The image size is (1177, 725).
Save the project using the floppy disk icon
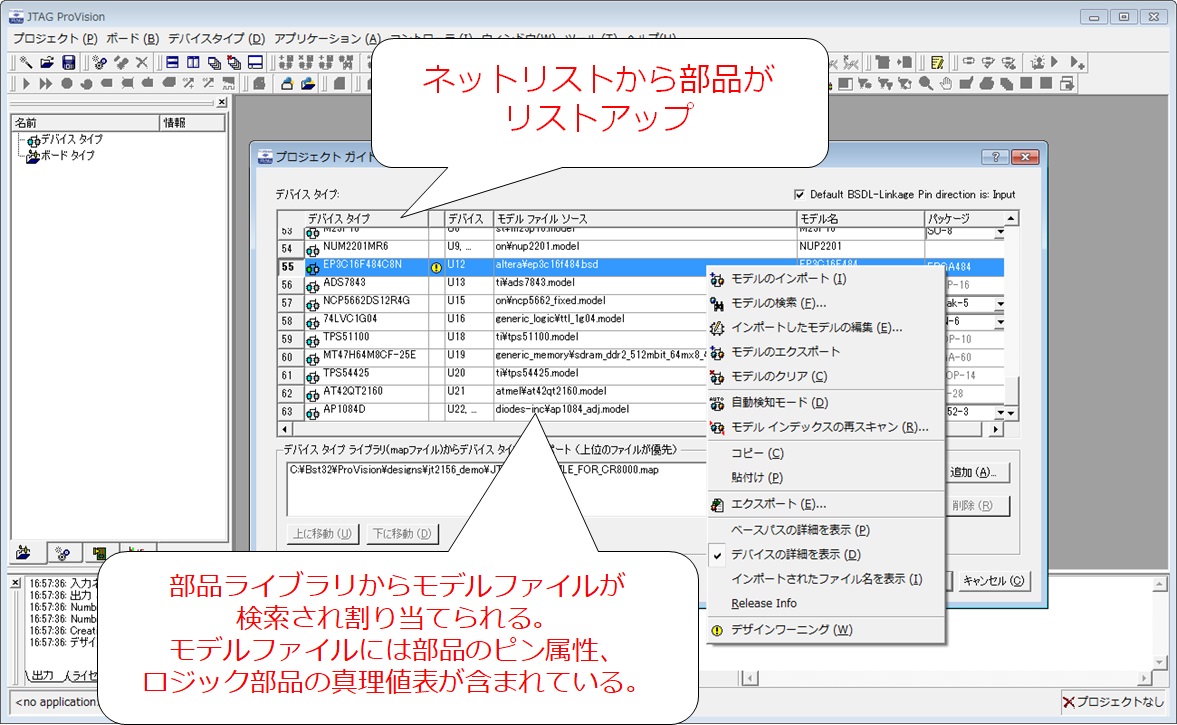[68, 62]
